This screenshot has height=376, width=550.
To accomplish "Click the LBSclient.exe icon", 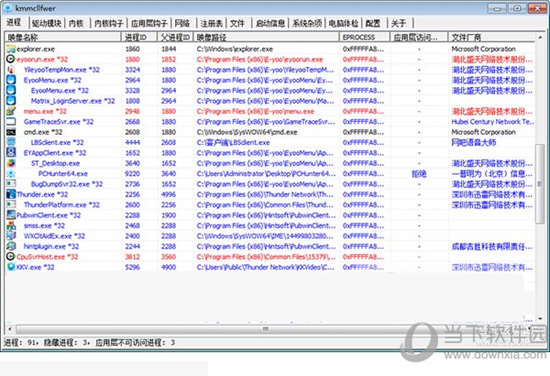I will click(x=11, y=142).
